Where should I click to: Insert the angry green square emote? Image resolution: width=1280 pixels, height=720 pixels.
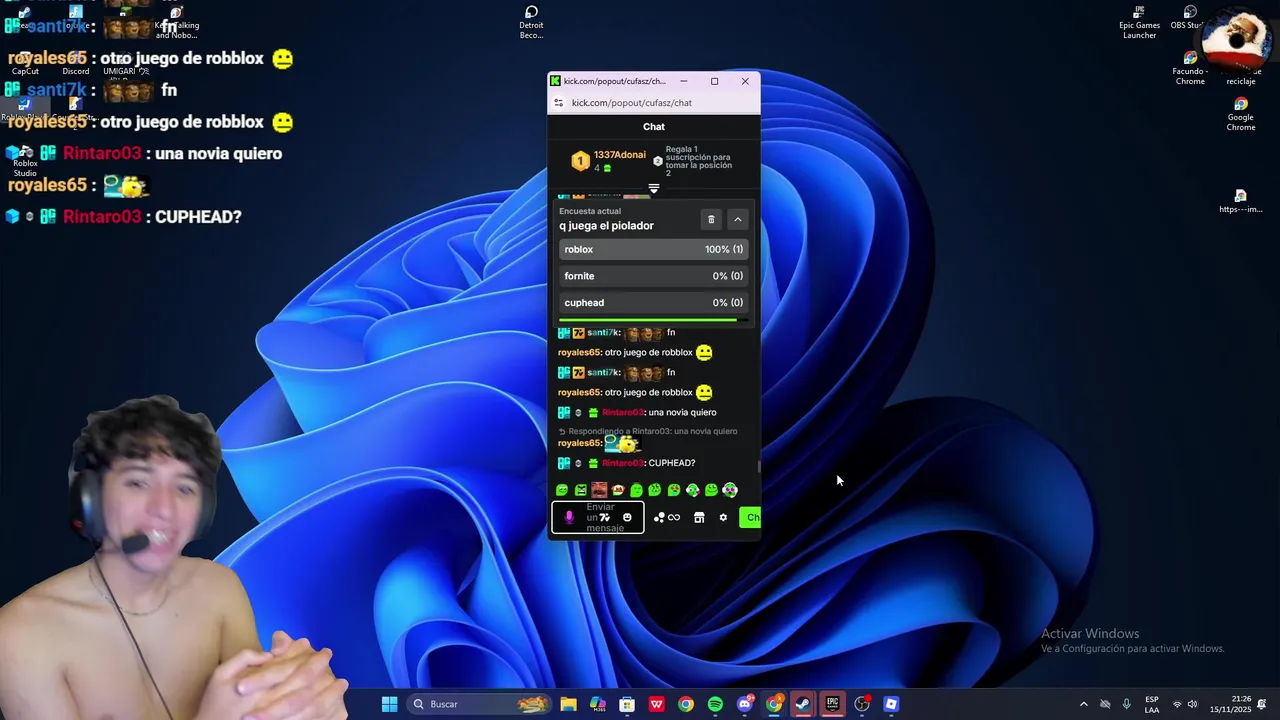tap(580, 490)
